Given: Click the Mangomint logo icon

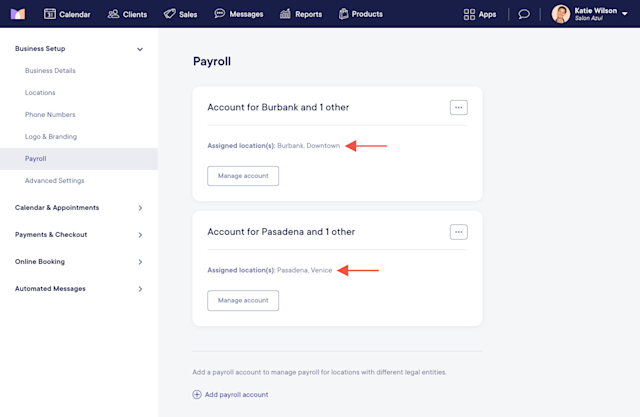Looking at the screenshot, I should tap(18, 14).
